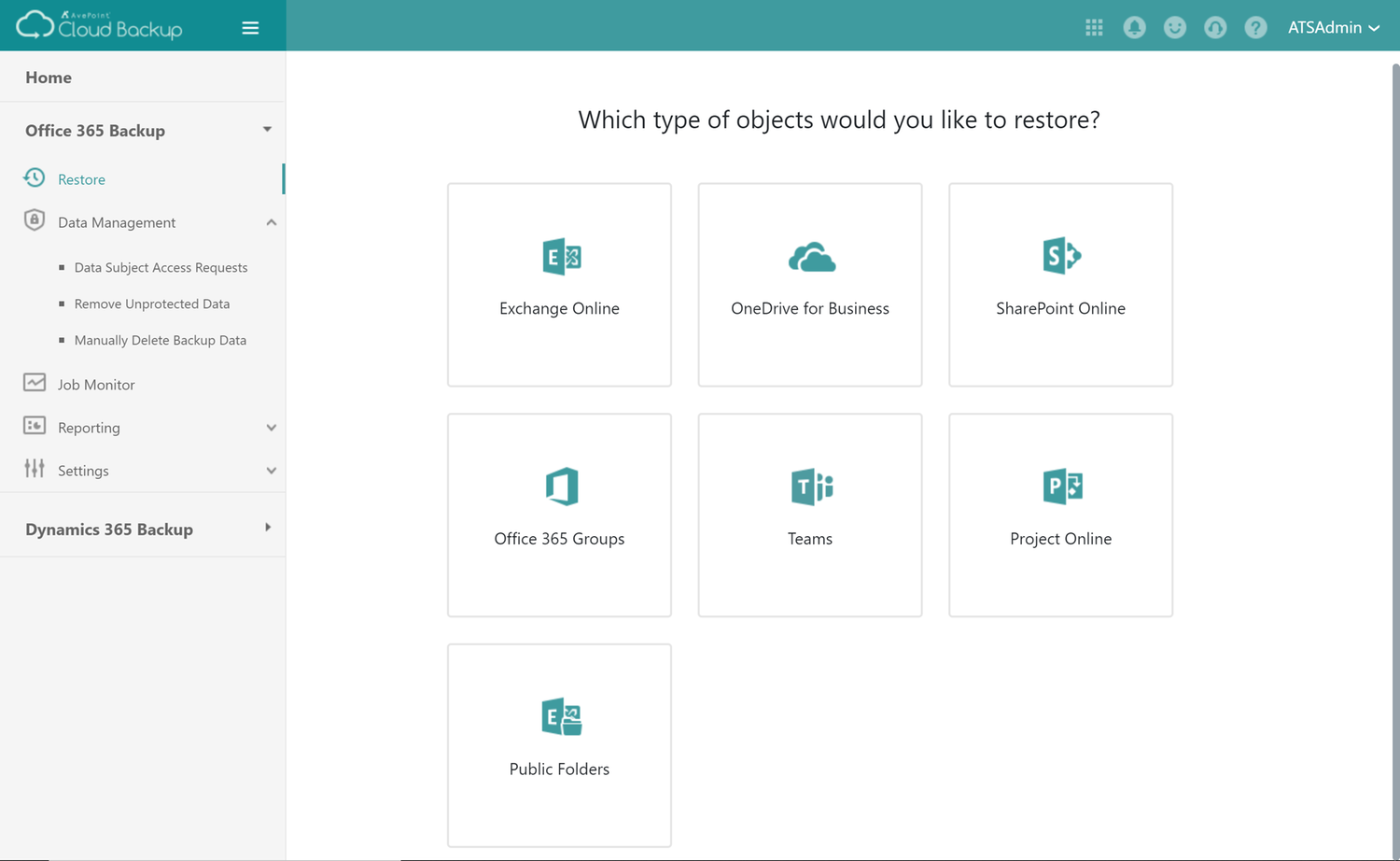This screenshot has height=861, width=1400.
Task: Choose the Public Folders tile
Action: tap(559, 745)
